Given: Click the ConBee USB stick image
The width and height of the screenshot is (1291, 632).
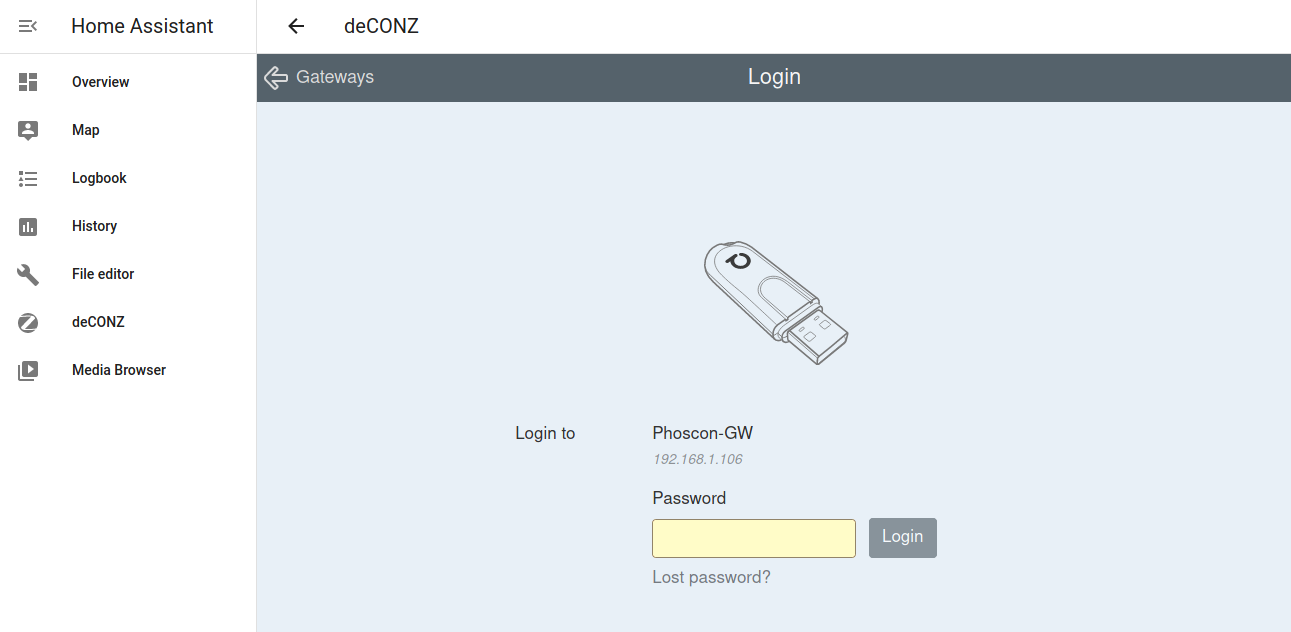Looking at the screenshot, I should 775,302.
